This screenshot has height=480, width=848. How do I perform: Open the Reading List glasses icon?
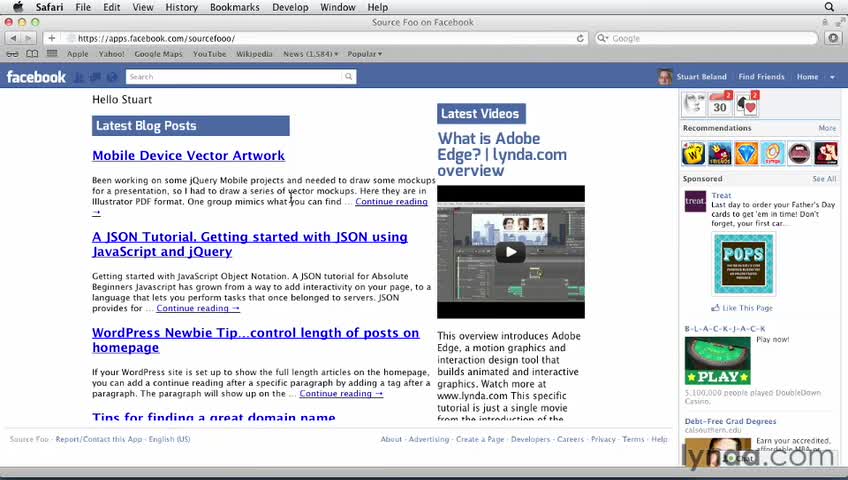[x=12, y=54]
